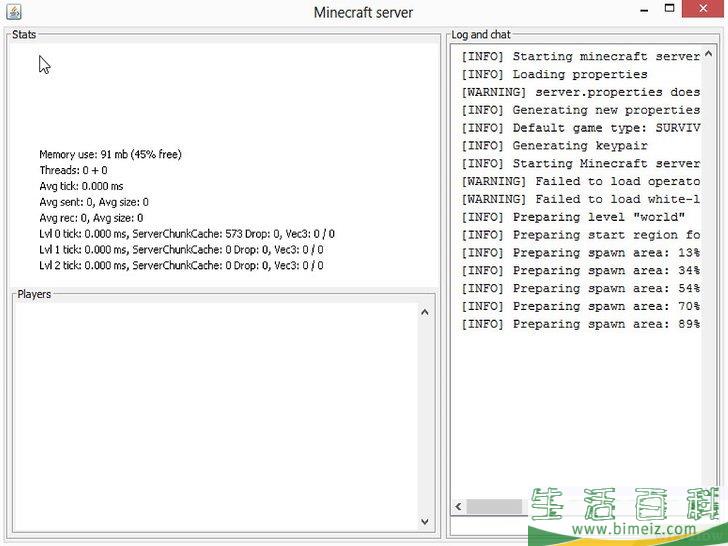This screenshot has width=728, height=546.
Task: Click inside the empty Players list
Action: coord(215,417)
